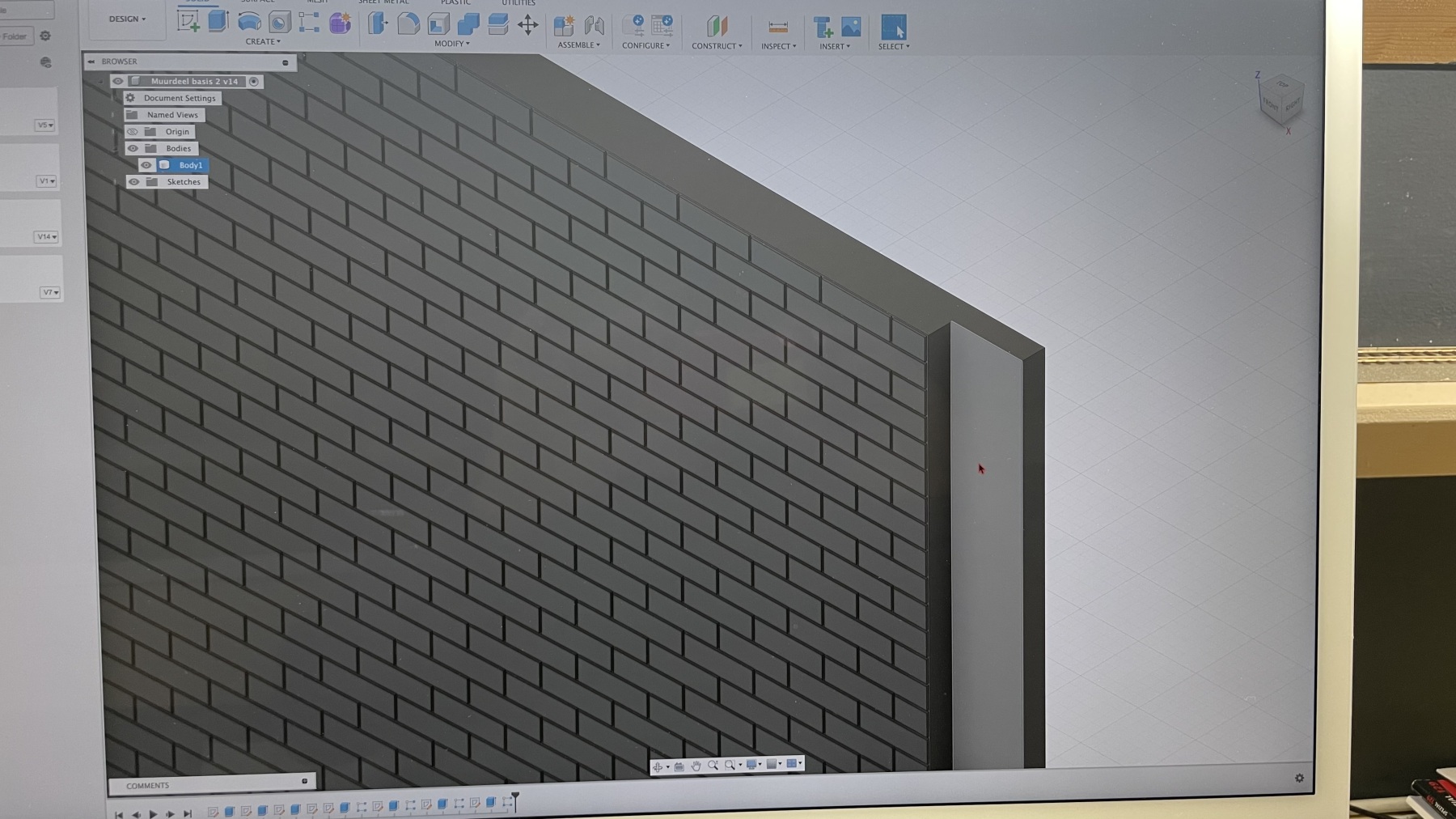Hide Body1 with its eye icon
Image resolution: width=1456 pixels, height=819 pixels.
pos(146,165)
